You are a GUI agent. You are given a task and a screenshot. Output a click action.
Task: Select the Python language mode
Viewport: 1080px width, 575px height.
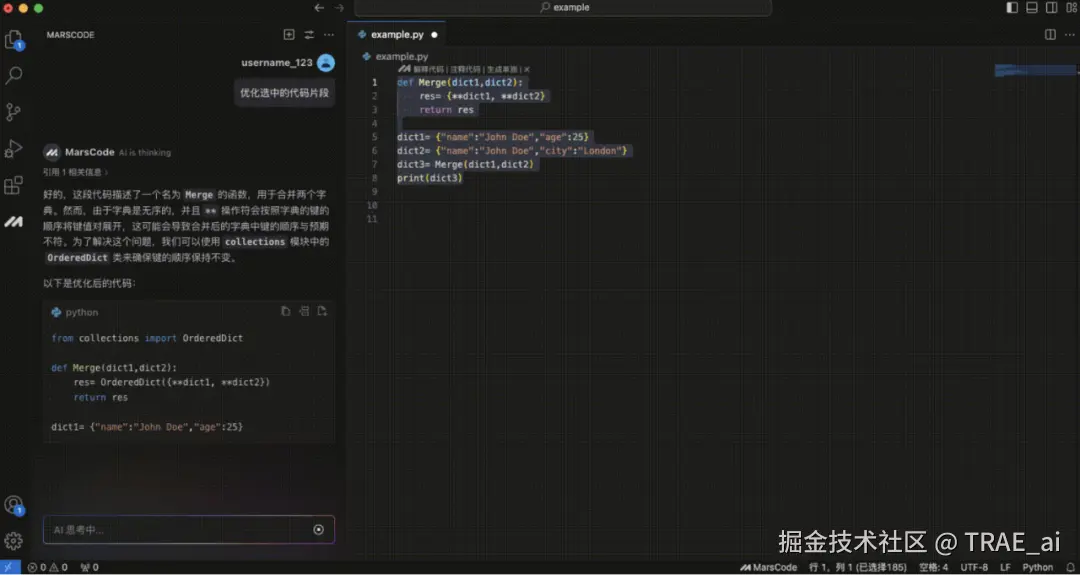pos(1037,567)
